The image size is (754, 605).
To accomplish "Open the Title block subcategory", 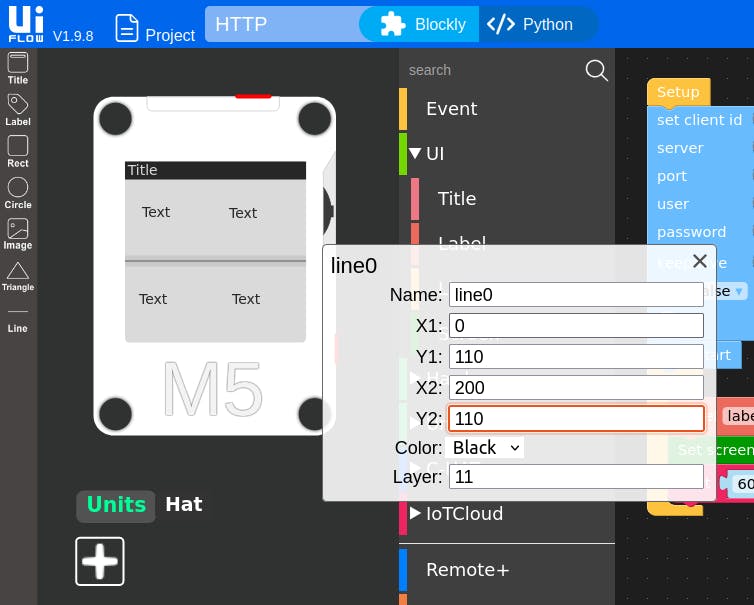I will (x=457, y=199).
